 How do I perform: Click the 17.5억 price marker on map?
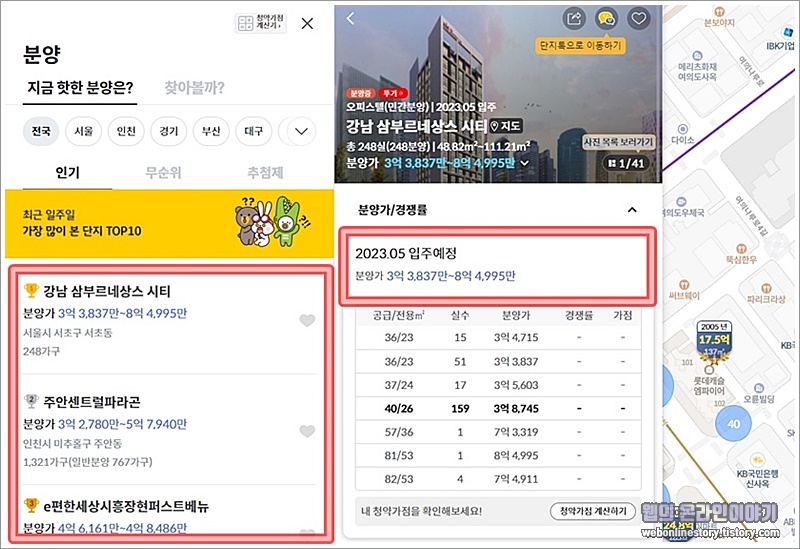[x=714, y=339]
